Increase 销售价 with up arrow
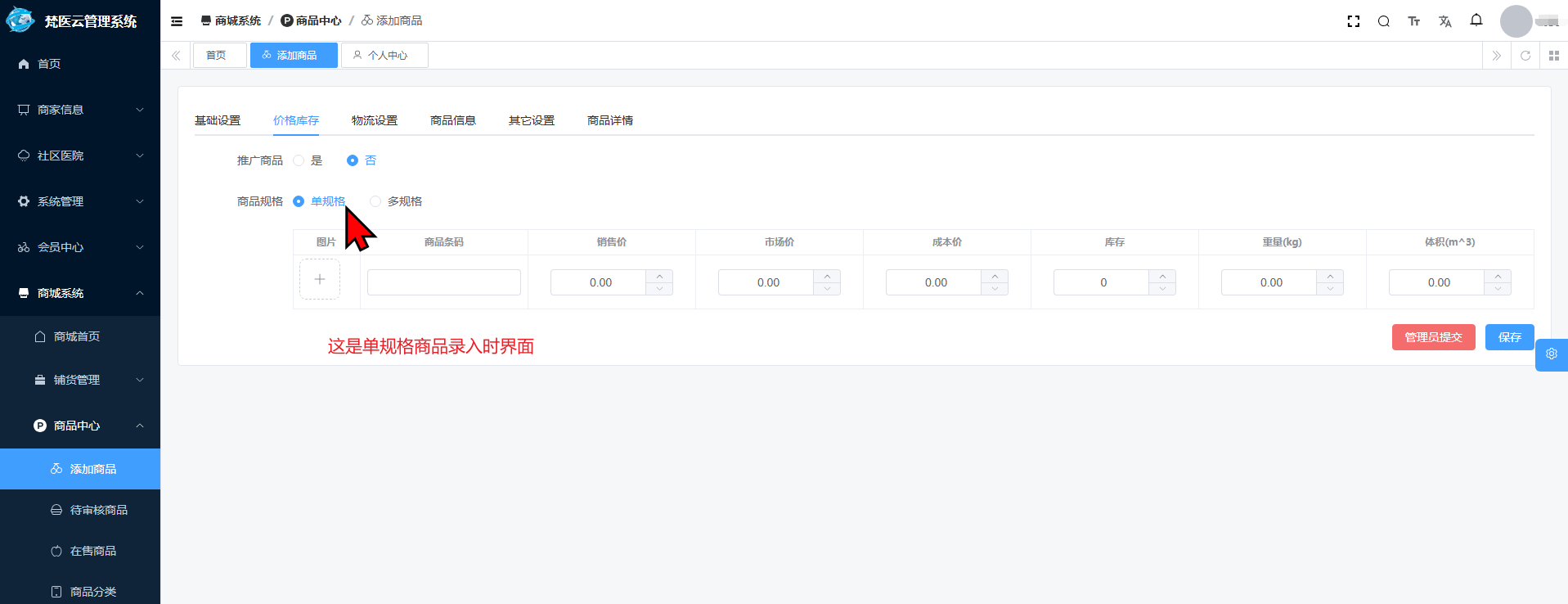Image resolution: width=1568 pixels, height=604 pixels. [659, 277]
